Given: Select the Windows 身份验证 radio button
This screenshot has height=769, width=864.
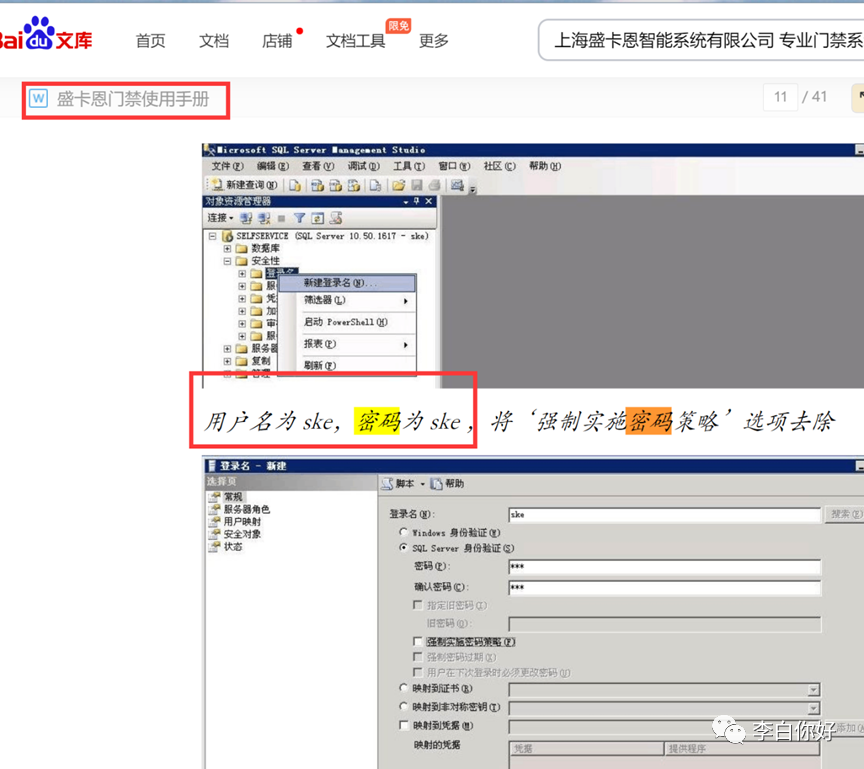Looking at the screenshot, I should [x=403, y=532].
